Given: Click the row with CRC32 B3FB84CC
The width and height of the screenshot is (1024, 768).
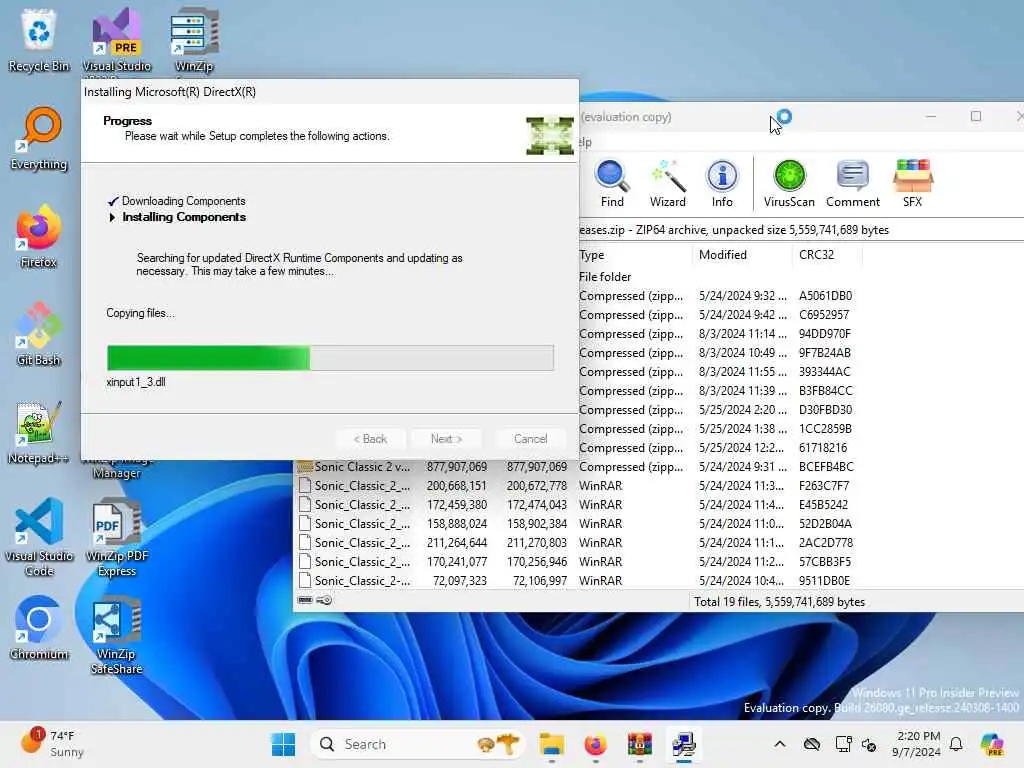Looking at the screenshot, I should point(720,391).
